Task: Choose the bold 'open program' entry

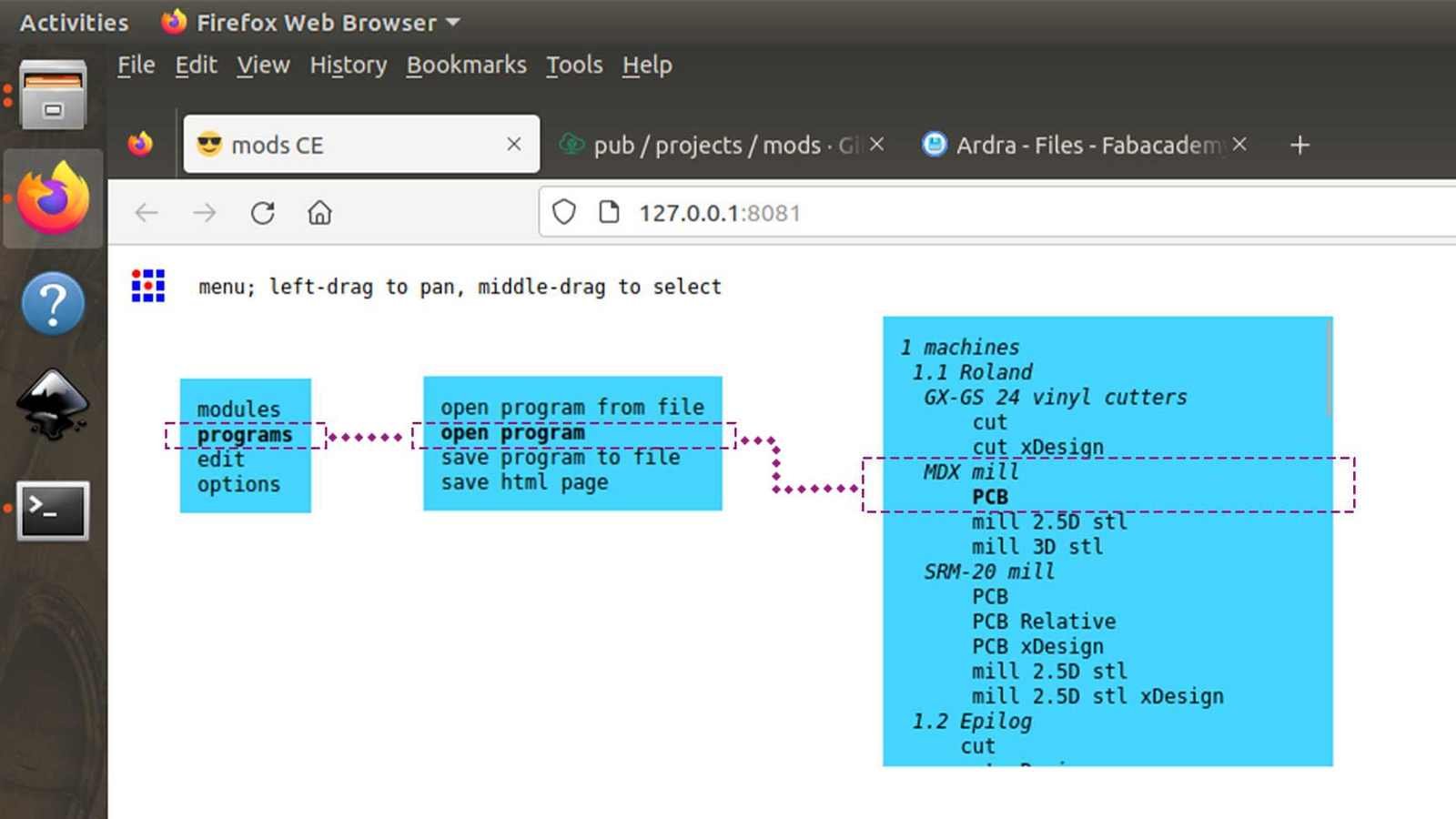Action: pyautogui.click(x=513, y=433)
